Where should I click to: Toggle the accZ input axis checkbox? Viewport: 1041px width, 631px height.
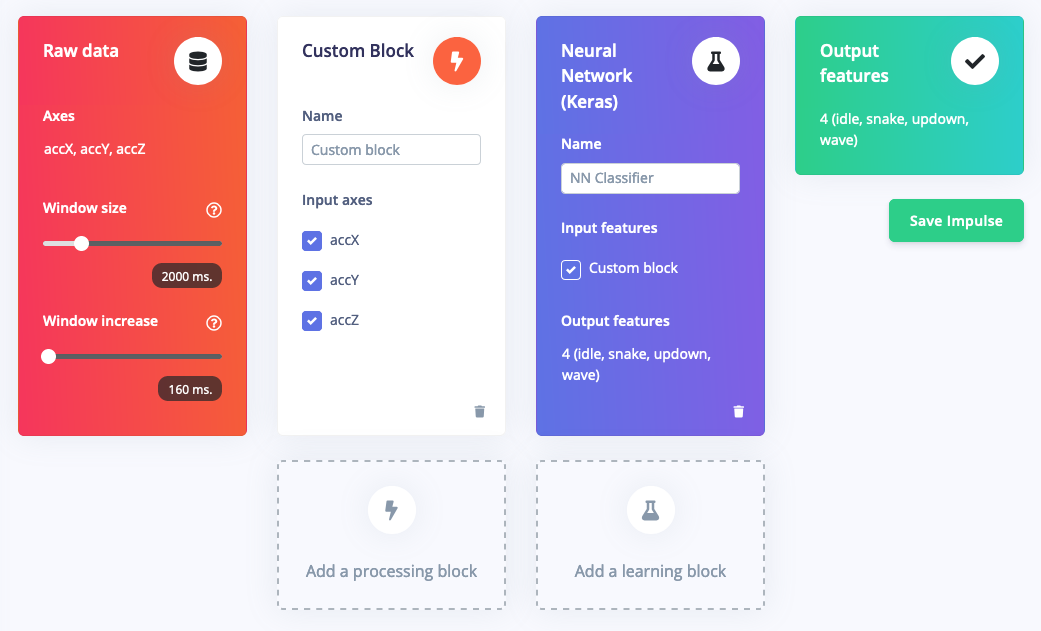click(x=312, y=321)
